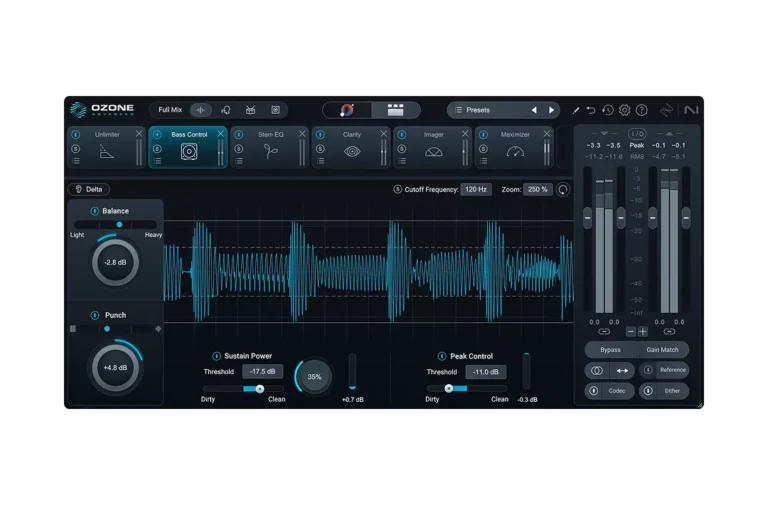Go to the next preset

[551, 110]
